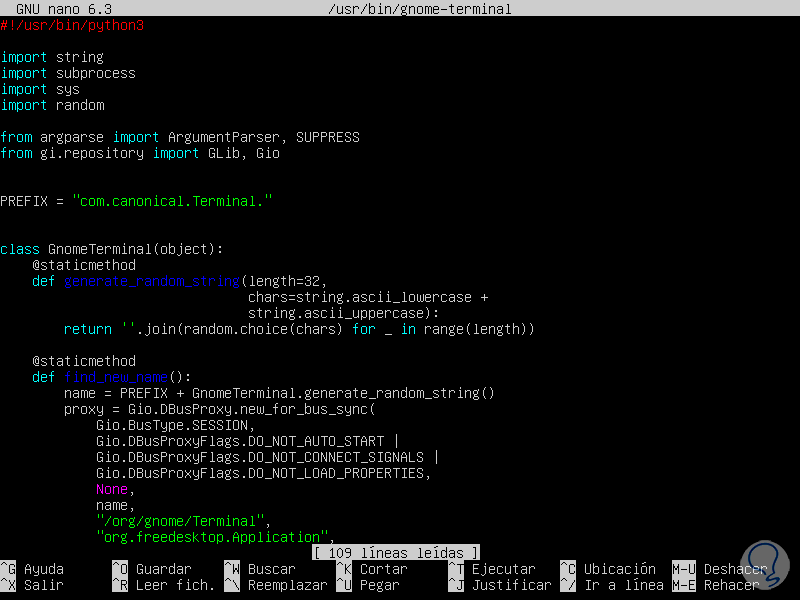Click the M-E Rehacer redo shortcut
Viewport: 800px width, 600px height.
pyautogui.click(x=716, y=585)
